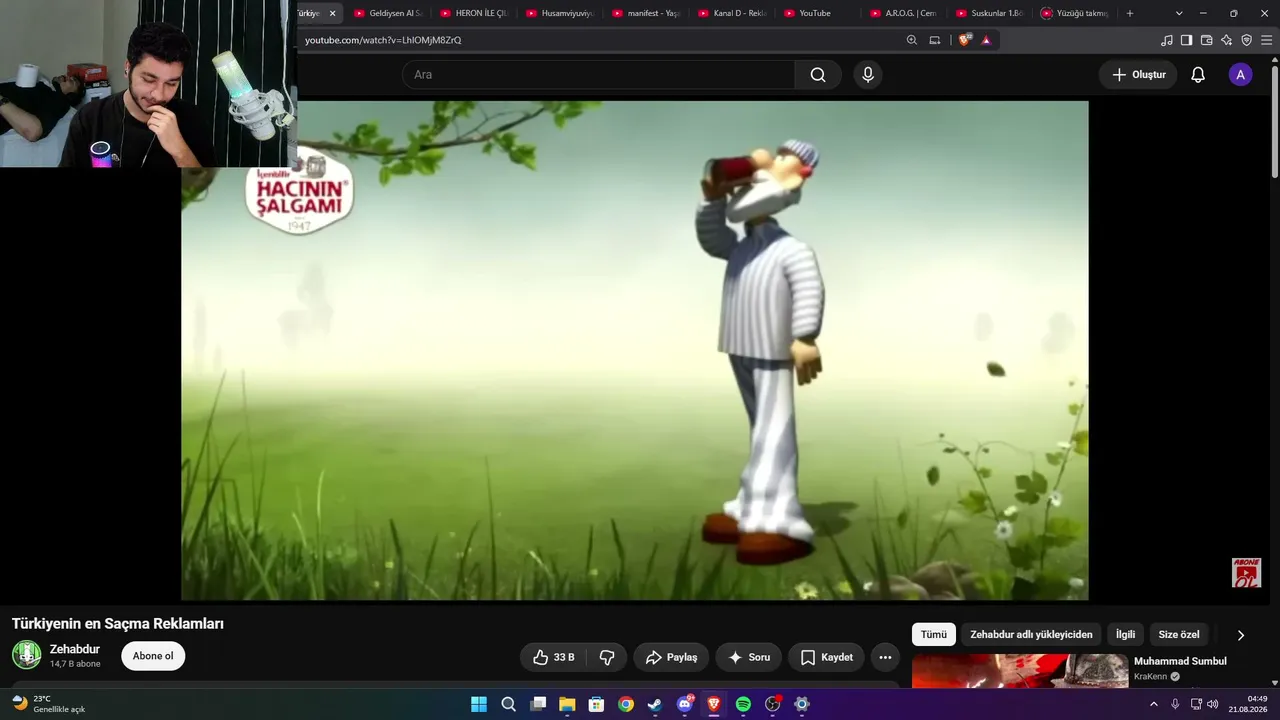Like the video (33 B)
1280x720 pixels.
click(554, 657)
